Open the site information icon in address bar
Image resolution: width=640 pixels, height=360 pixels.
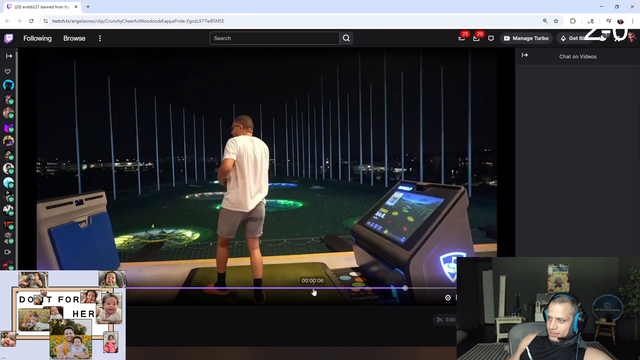click(45, 21)
